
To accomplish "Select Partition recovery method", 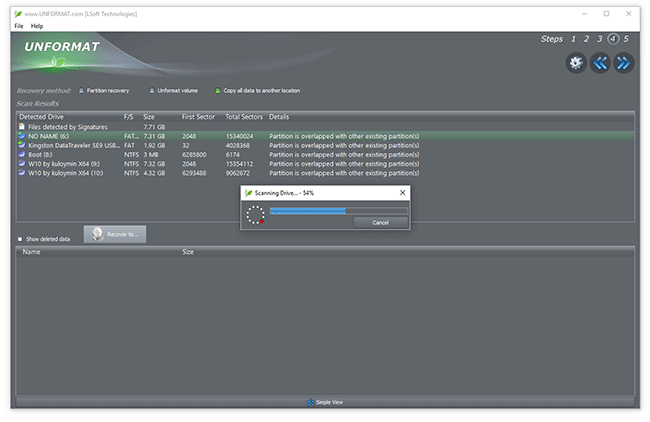I will coord(104,90).
